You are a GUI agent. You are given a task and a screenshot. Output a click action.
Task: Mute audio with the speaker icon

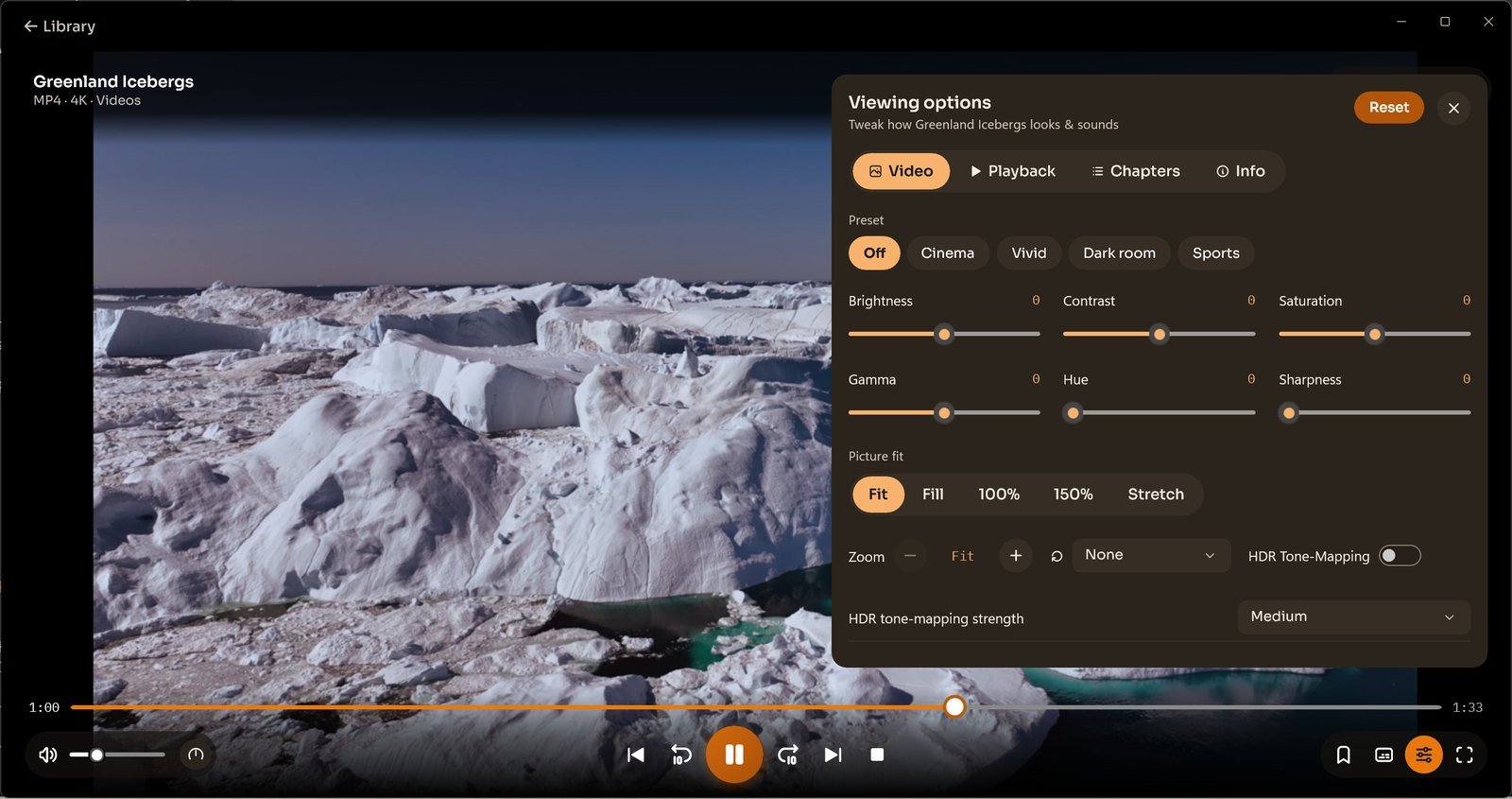click(47, 755)
